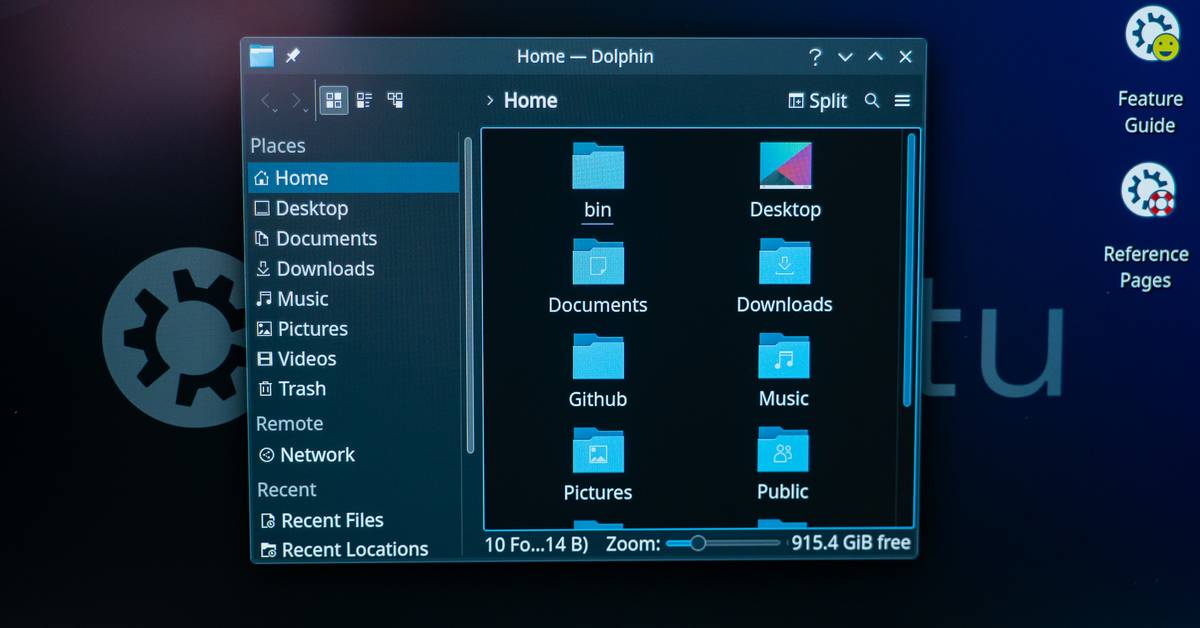Screen dimensions: 1200x628
Task: Open the Music folder icon
Action: coord(784,358)
